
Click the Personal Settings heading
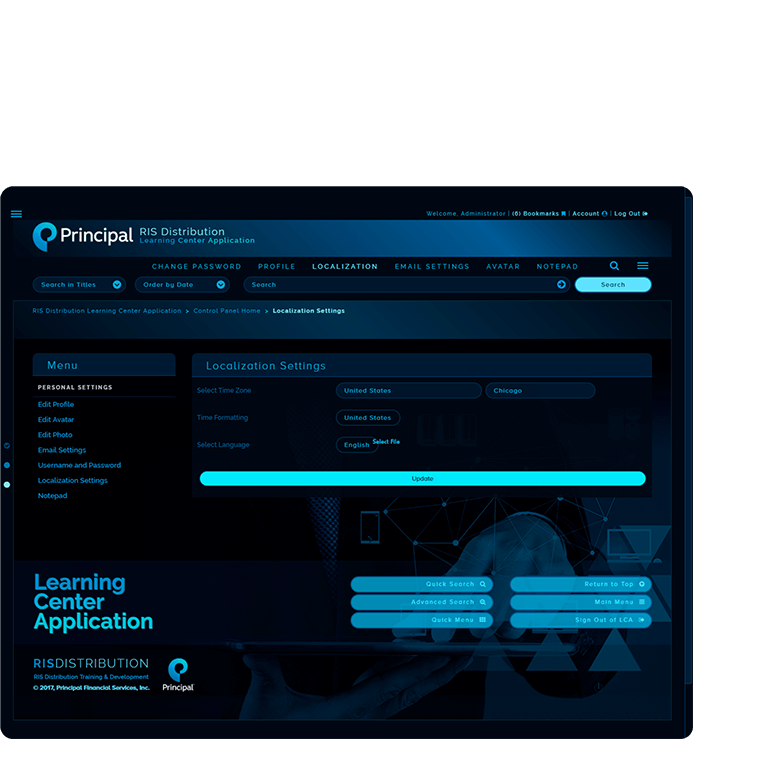[x=75, y=387]
